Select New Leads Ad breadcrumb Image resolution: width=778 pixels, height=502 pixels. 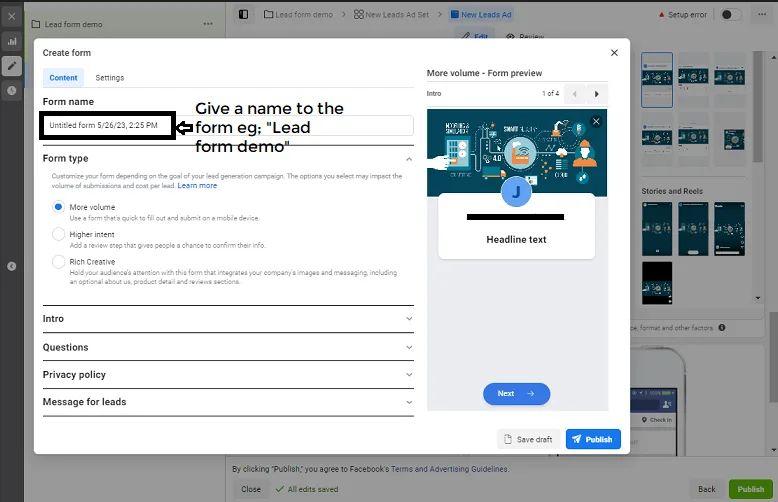481,14
